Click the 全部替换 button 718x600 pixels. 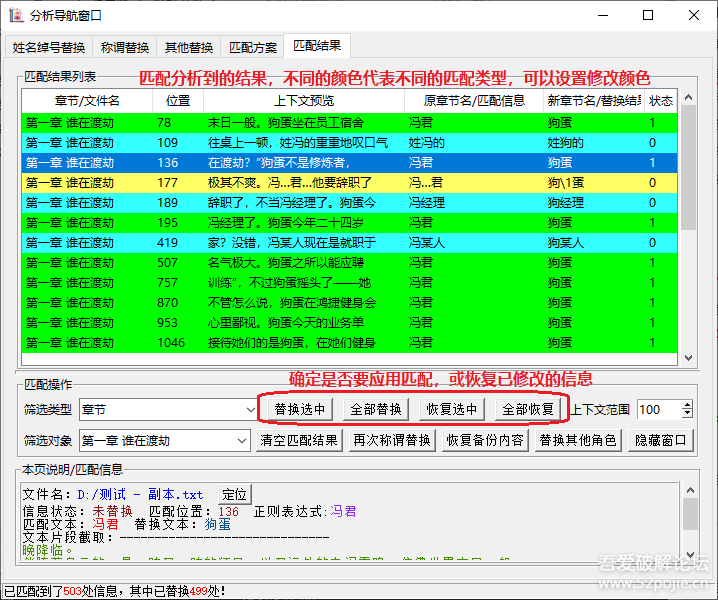click(375, 409)
